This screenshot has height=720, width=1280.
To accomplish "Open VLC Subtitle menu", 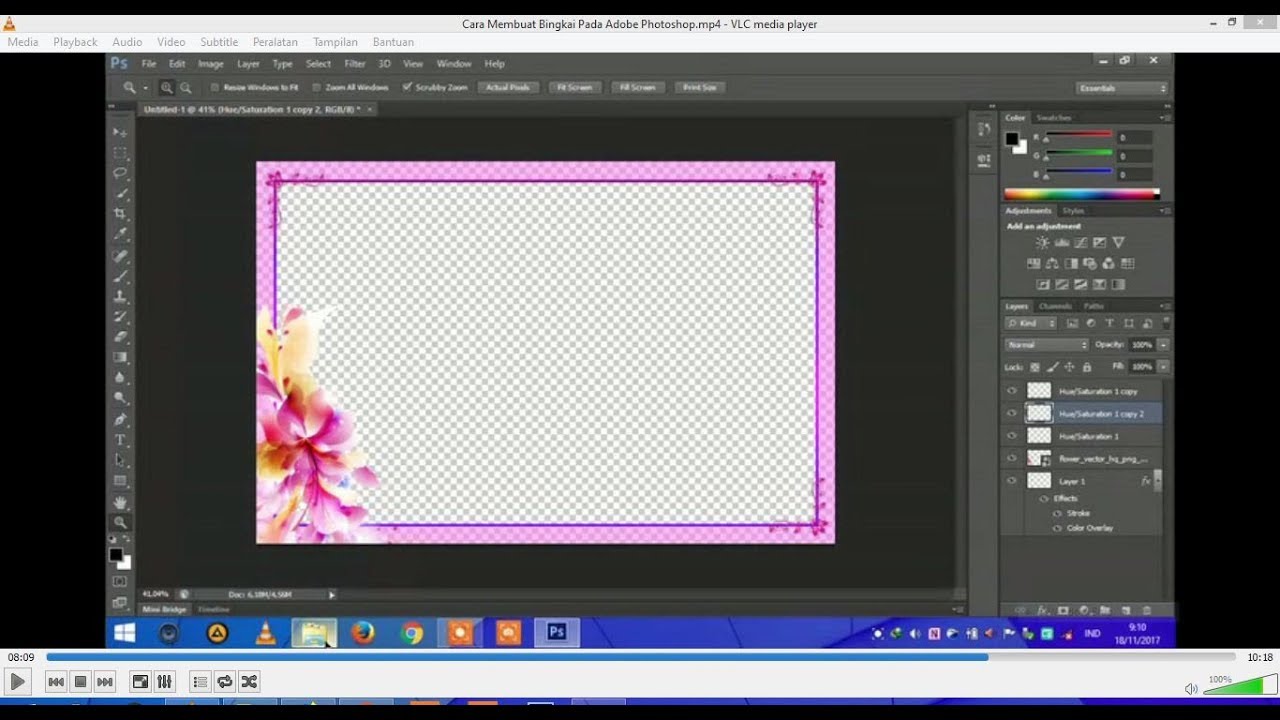I will [219, 42].
